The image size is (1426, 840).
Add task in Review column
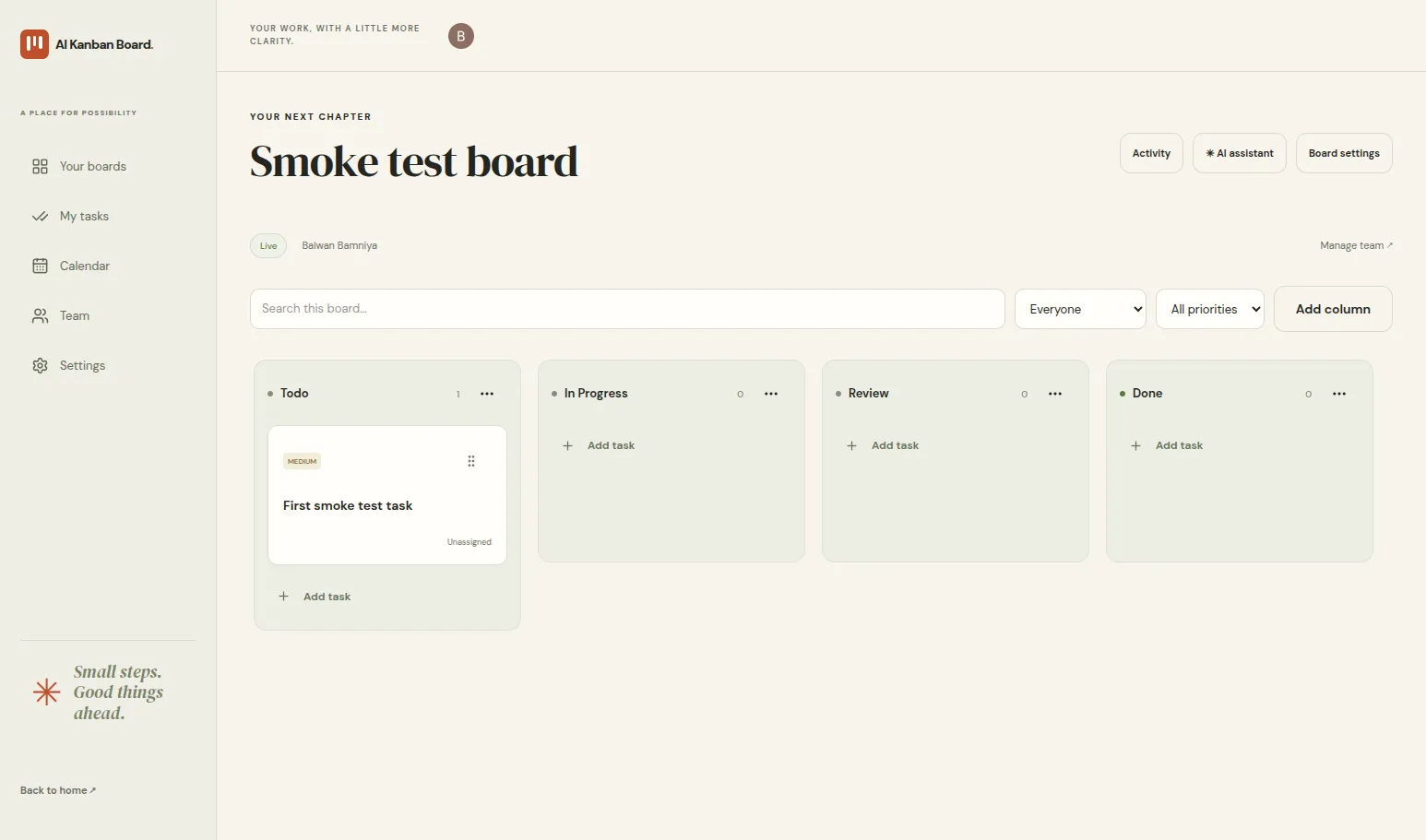click(884, 445)
